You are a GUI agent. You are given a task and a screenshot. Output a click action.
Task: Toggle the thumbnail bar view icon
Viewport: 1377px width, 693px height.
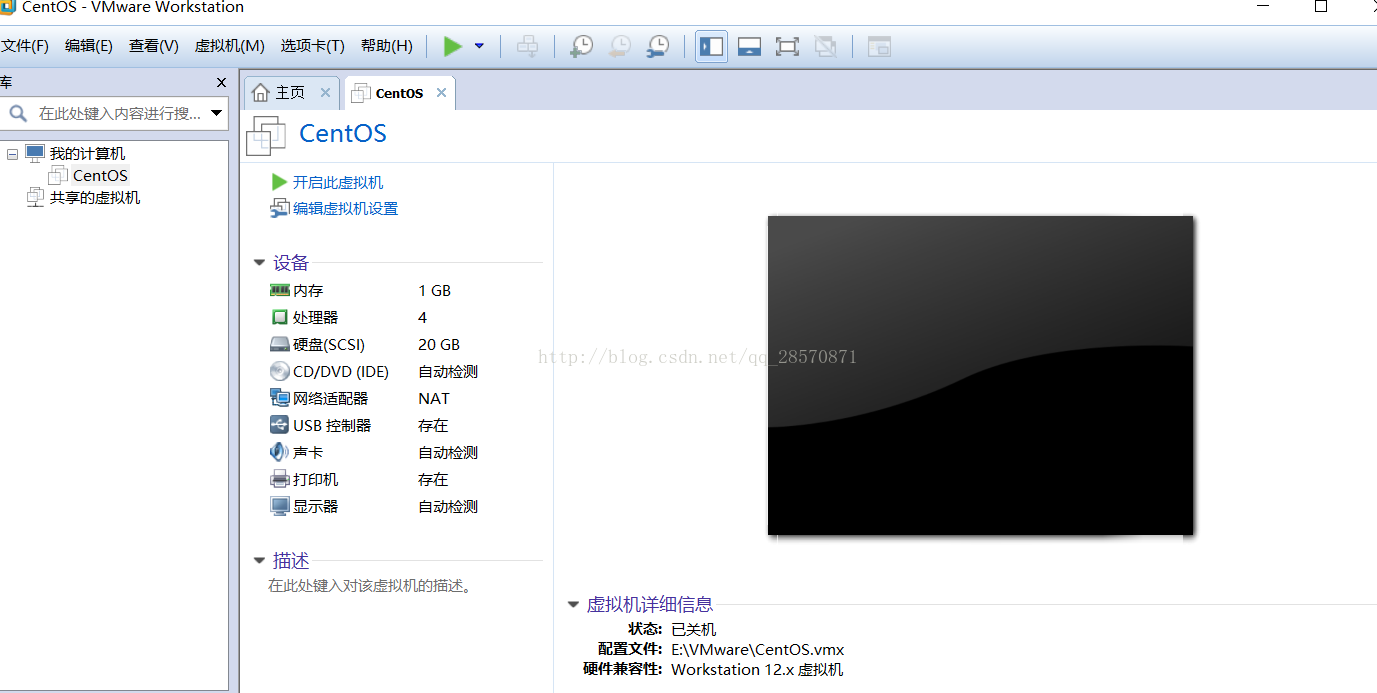pos(750,46)
